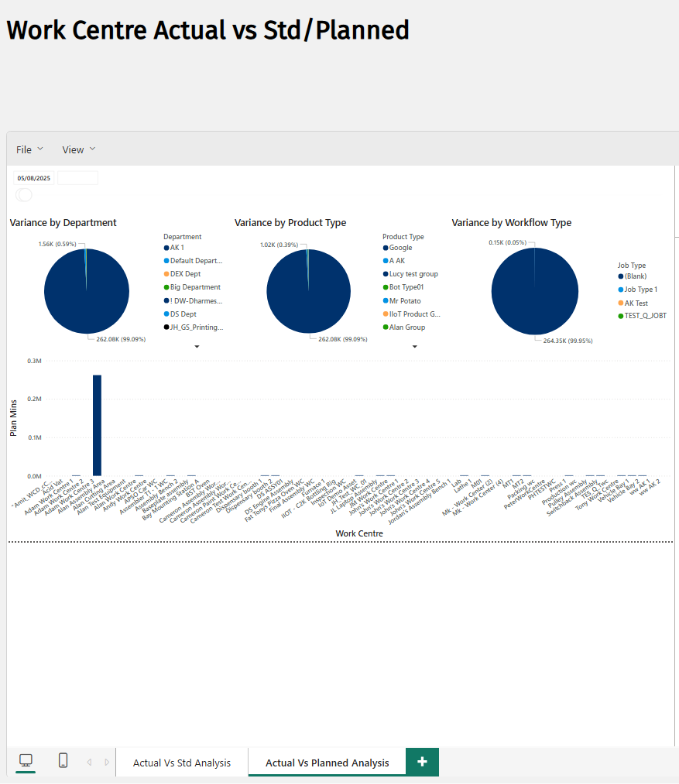The image size is (679, 784).
Task: Click the empty end date field
Action: point(78,178)
